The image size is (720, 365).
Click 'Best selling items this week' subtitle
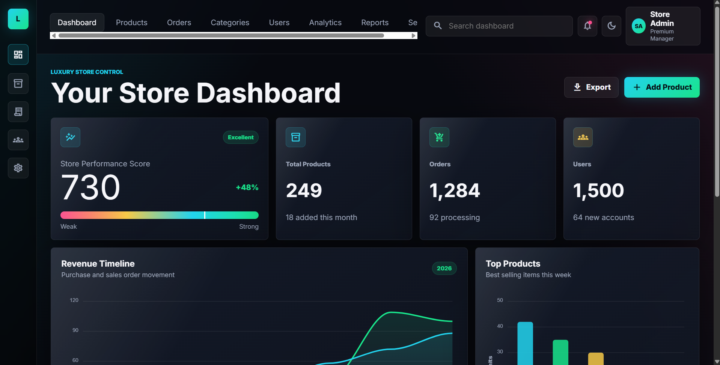tap(528, 275)
